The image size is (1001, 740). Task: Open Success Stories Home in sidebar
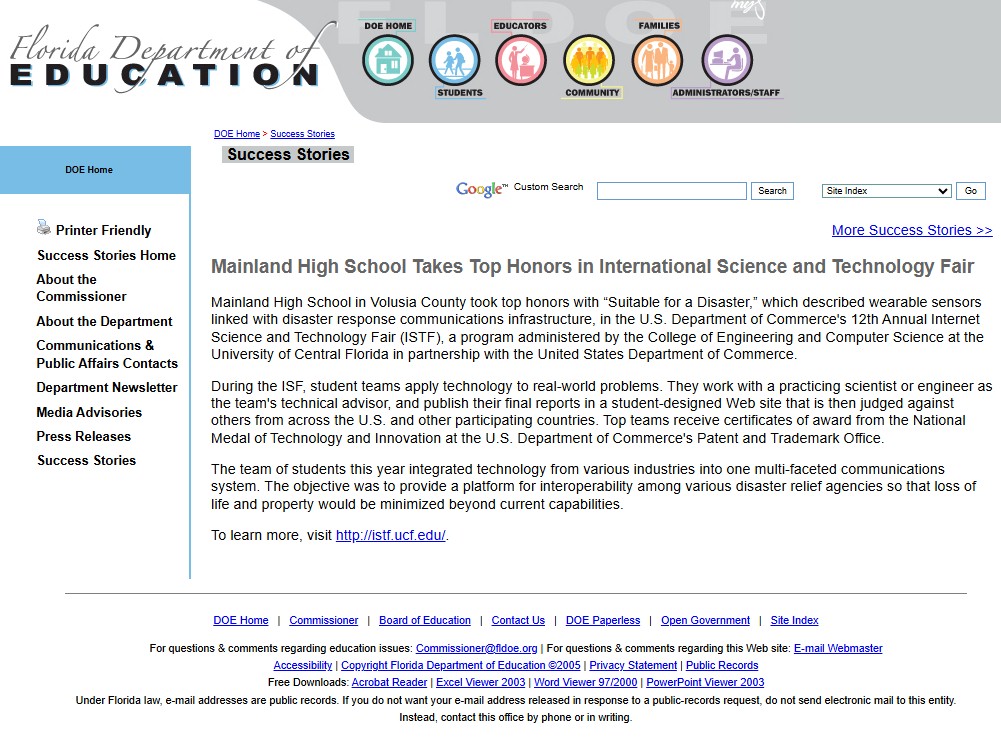click(x=106, y=255)
